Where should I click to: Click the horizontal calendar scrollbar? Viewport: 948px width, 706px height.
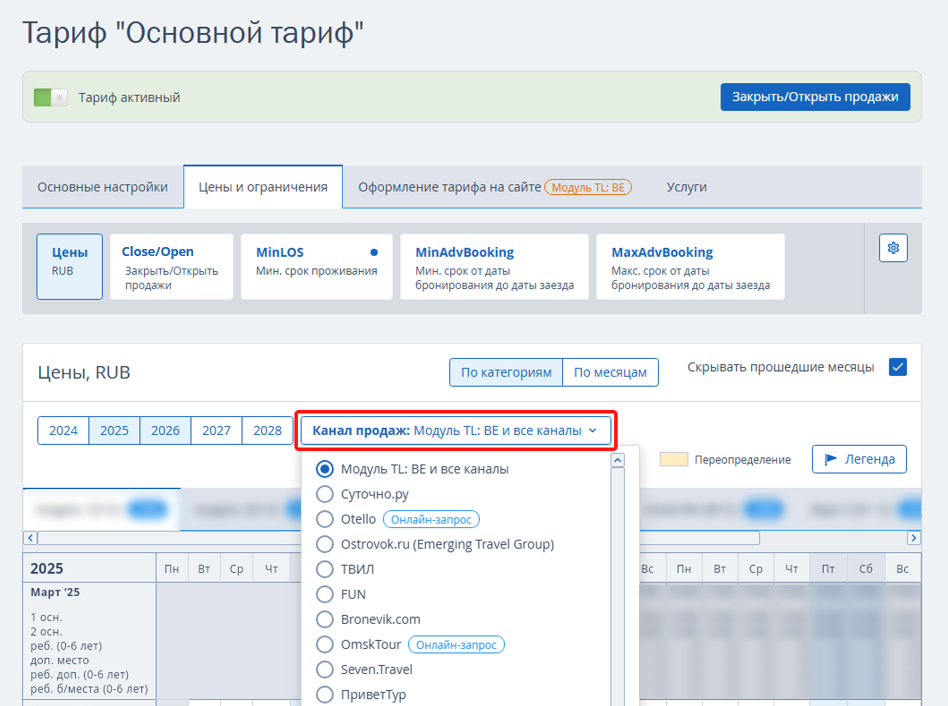400,538
